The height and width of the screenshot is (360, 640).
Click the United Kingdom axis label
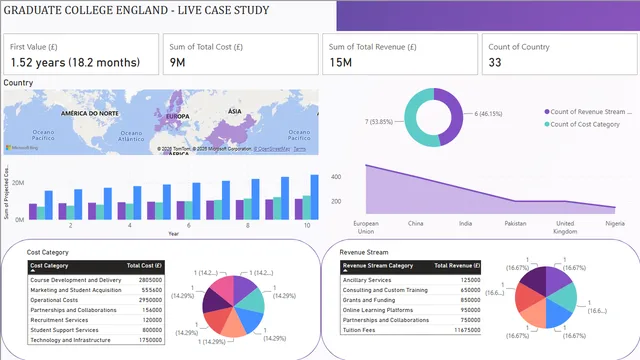pyautogui.click(x=565, y=227)
